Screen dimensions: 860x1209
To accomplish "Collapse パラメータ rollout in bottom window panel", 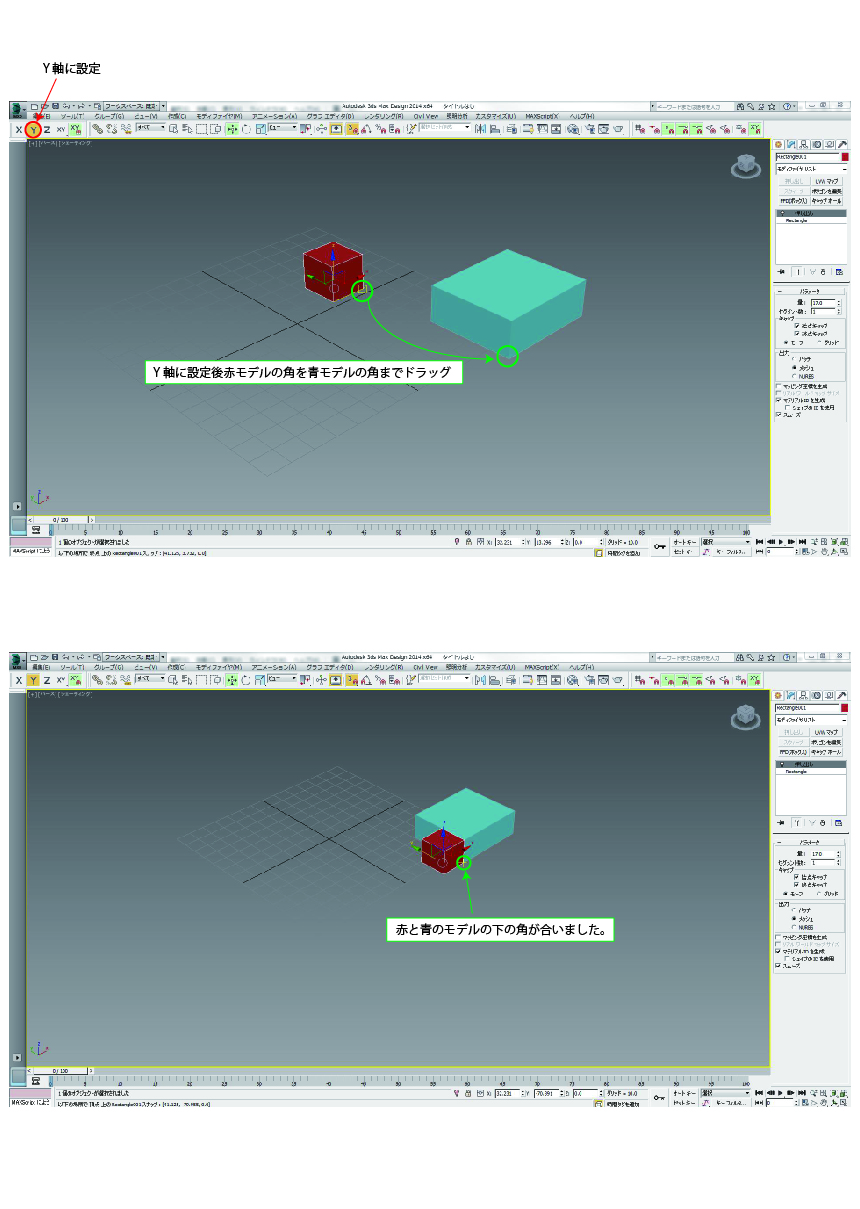I will (x=811, y=842).
